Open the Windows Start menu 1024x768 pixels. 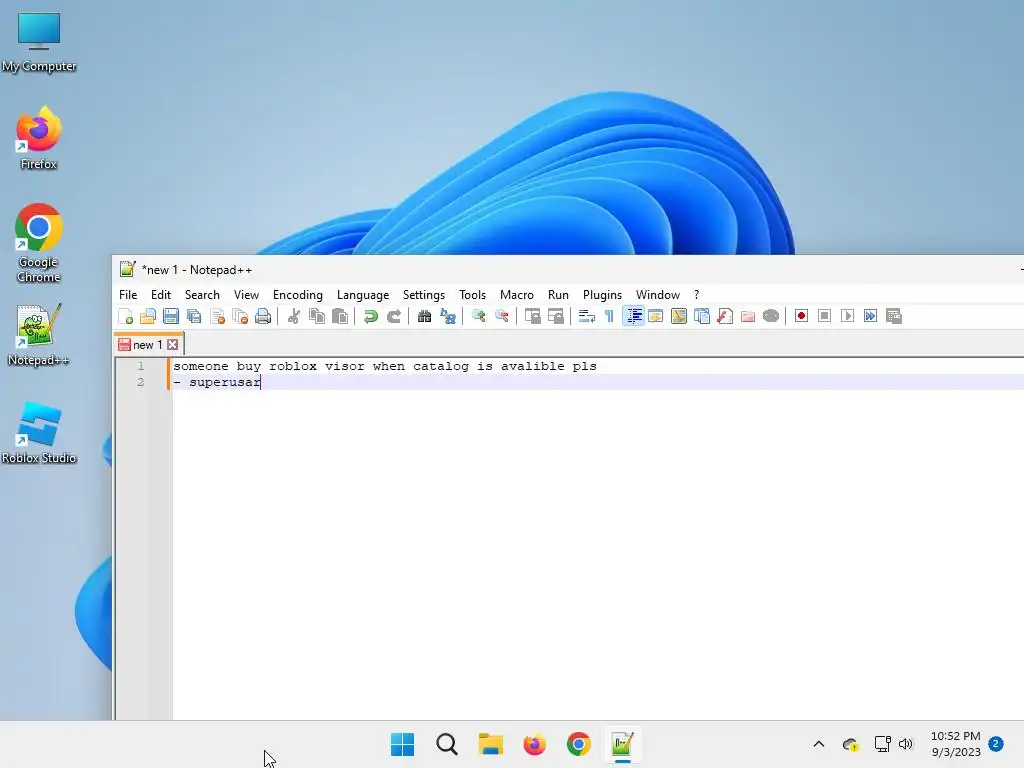point(402,744)
